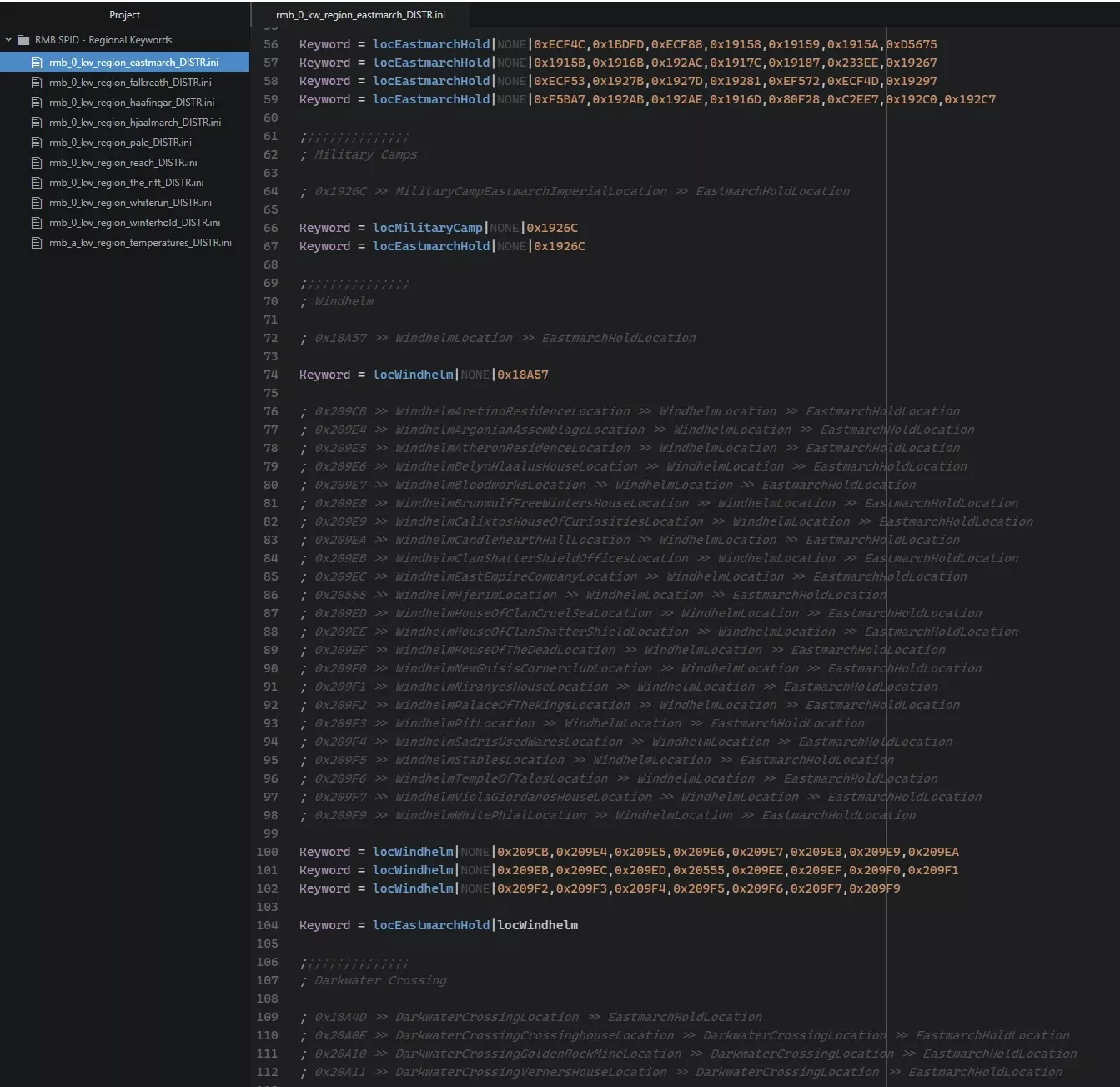Image resolution: width=1120 pixels, height=1087 pixels.
Task: Click line number 104 in gutter
Action: click(268, 925)
